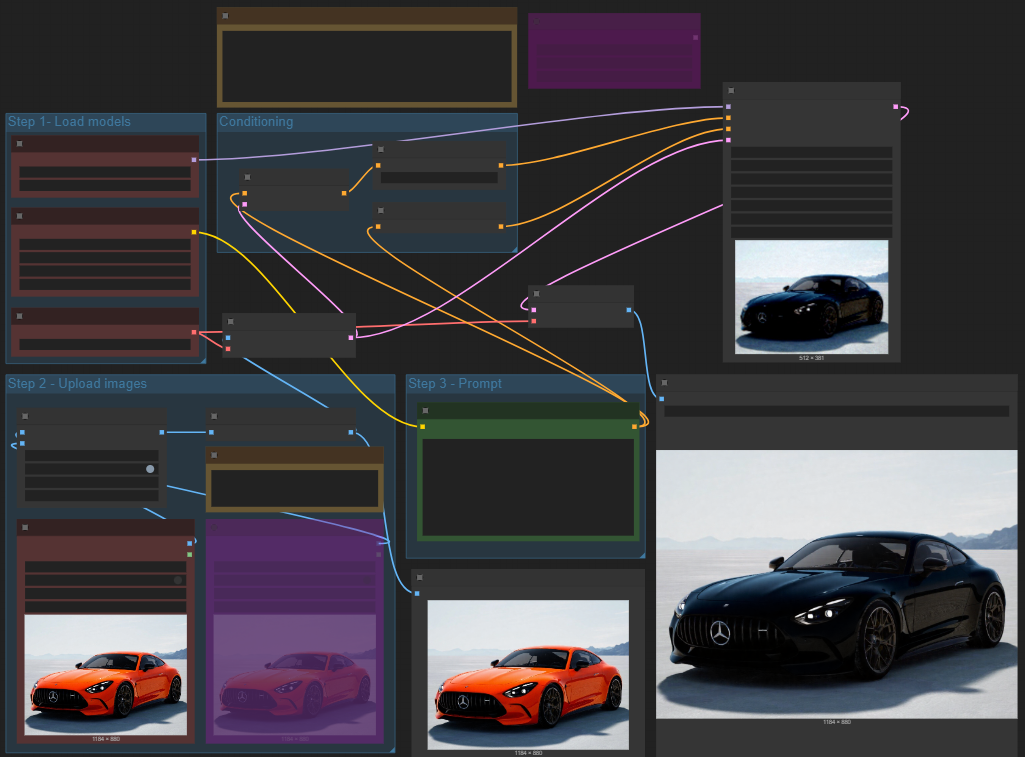
Task: Collapse the middle red node in Step 1 group
Action: [x=20, y=216]
